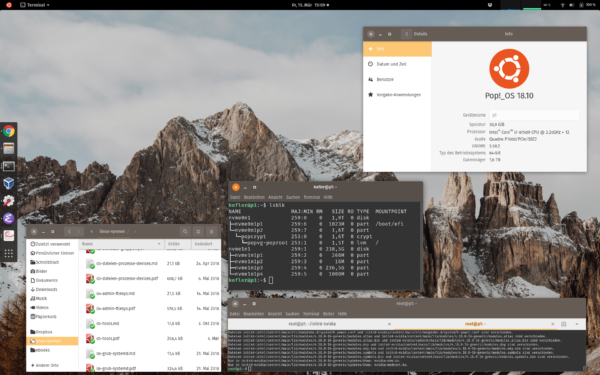Open the Dropbox folder in file sidebar
Screen dimensions: 600x375
click(52, 332)
